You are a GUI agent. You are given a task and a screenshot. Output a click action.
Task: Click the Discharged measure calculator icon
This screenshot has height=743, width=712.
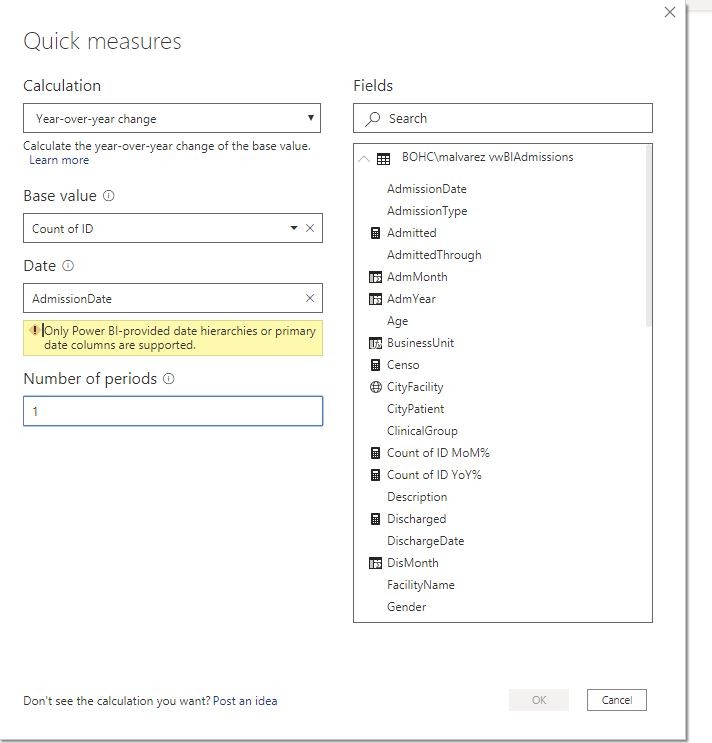pos(375,519)
